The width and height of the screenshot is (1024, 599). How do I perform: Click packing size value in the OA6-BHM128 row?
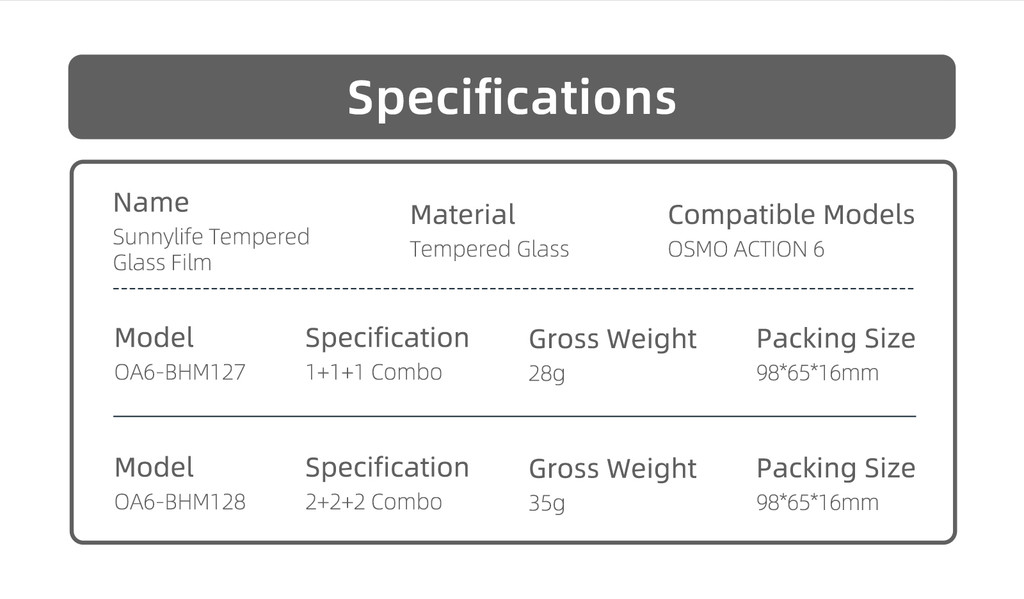817,502
